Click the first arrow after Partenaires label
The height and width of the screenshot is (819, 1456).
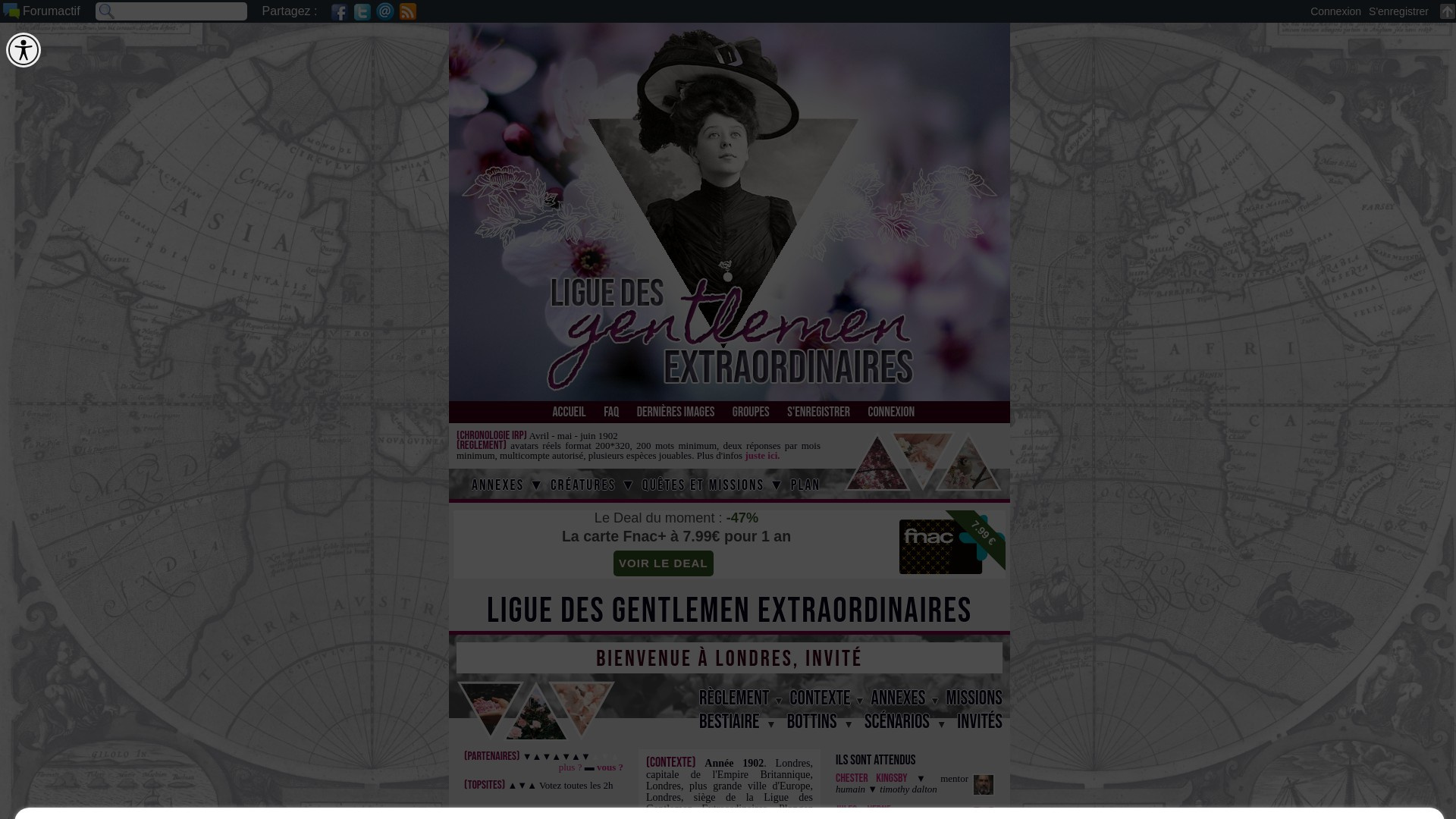(527, 757)
